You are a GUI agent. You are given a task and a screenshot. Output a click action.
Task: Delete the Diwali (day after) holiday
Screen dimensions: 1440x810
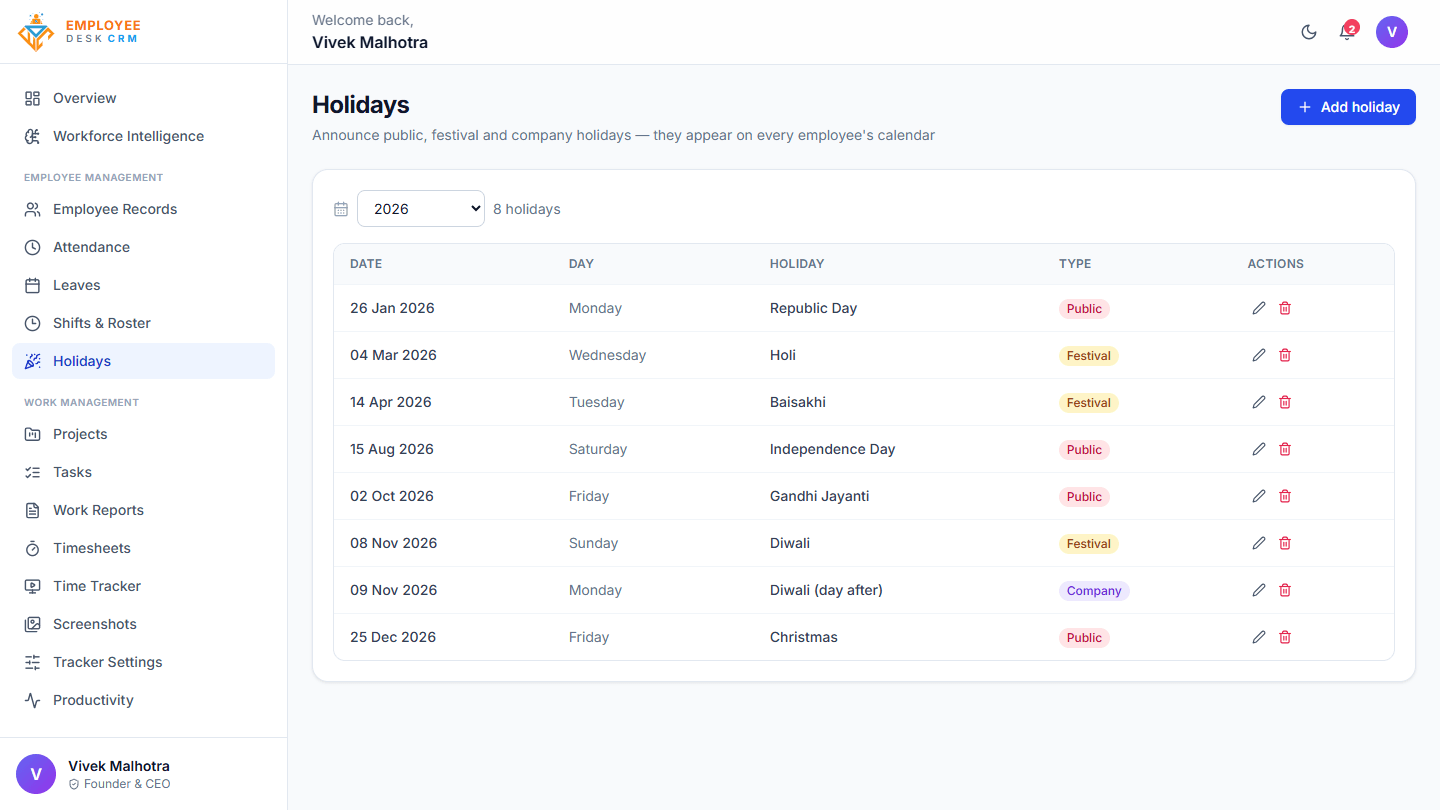[1285, 590]
